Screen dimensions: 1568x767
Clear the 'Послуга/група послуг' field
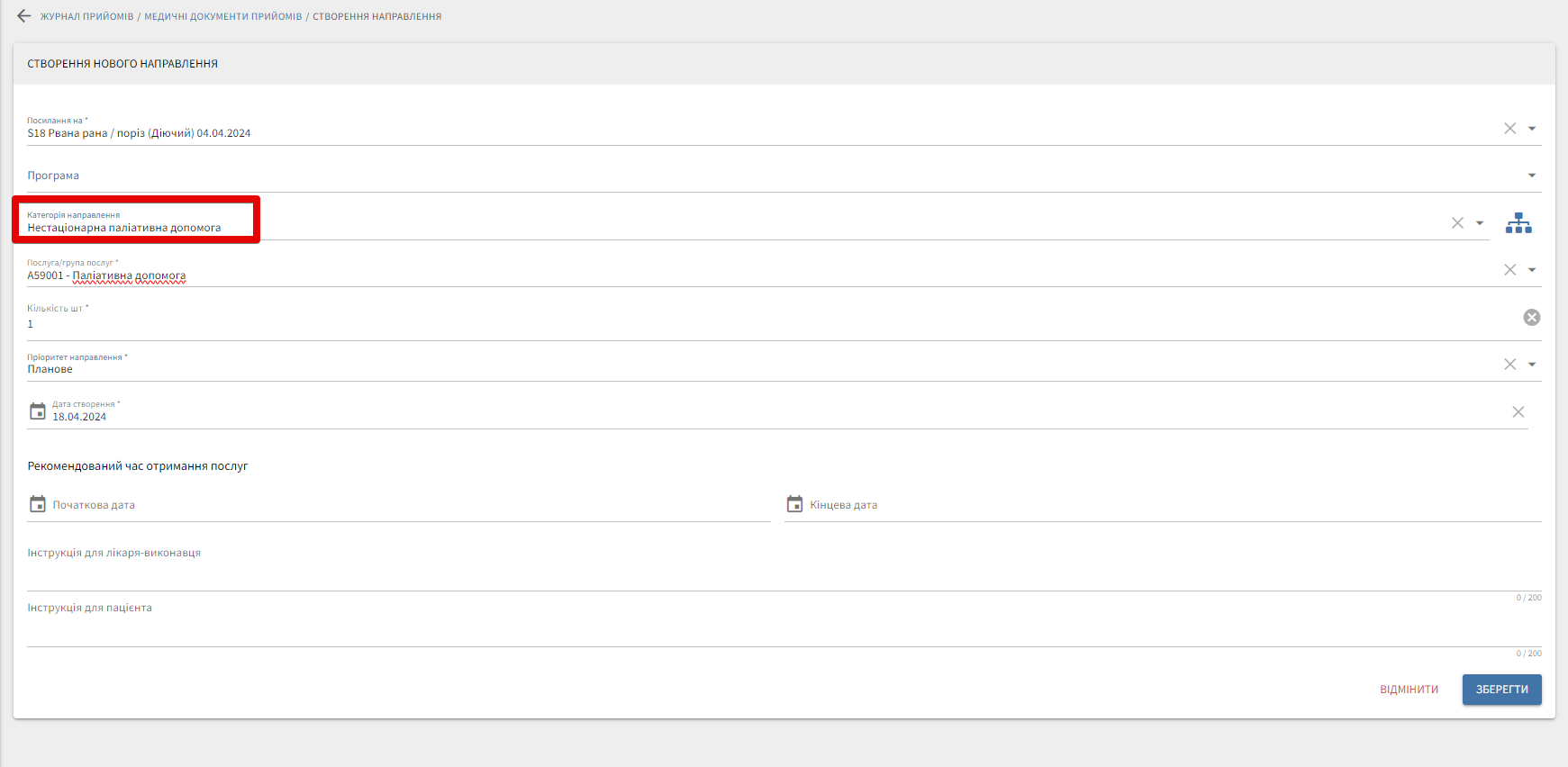1510,270
